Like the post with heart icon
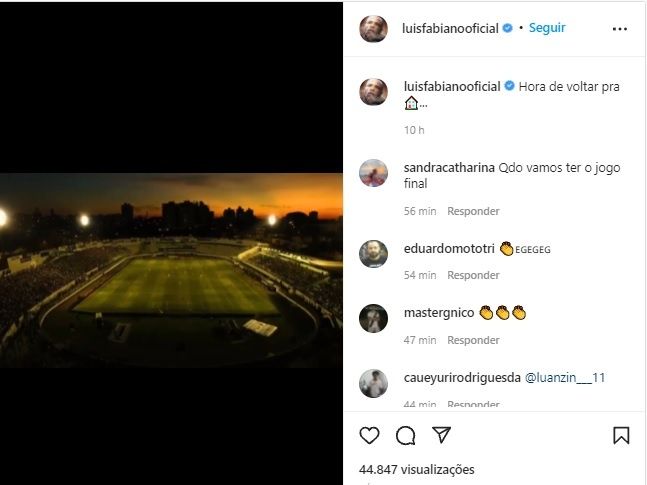The height and width of the screenshot is (485, 647). 370,436
